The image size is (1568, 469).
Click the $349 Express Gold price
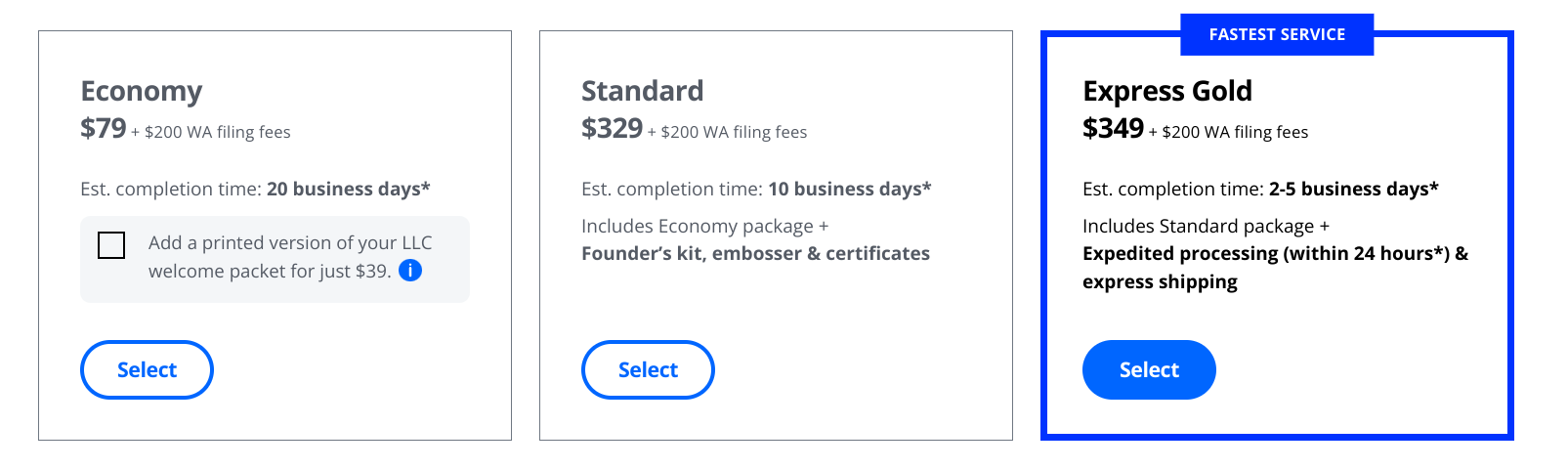pos(1114,128)
